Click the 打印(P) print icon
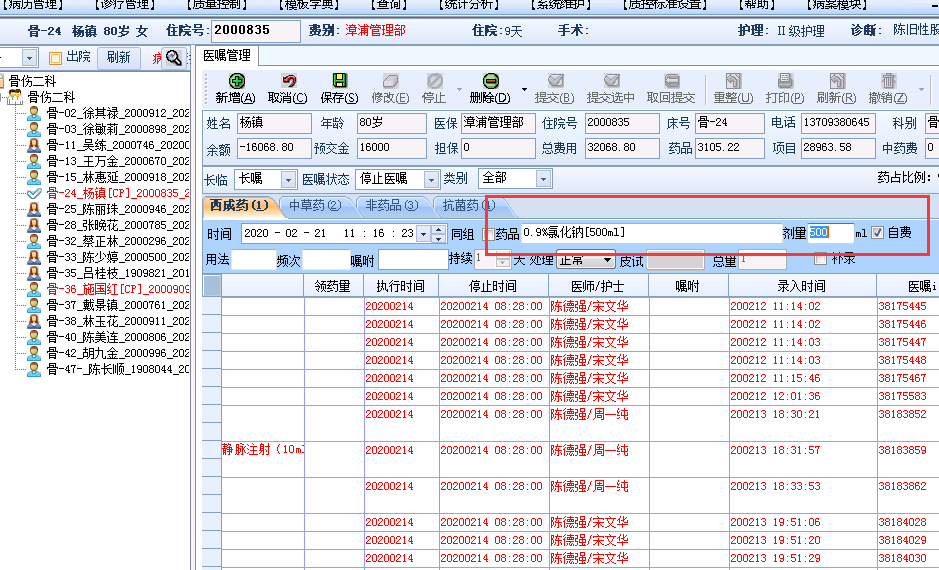 tap(784, 81)
